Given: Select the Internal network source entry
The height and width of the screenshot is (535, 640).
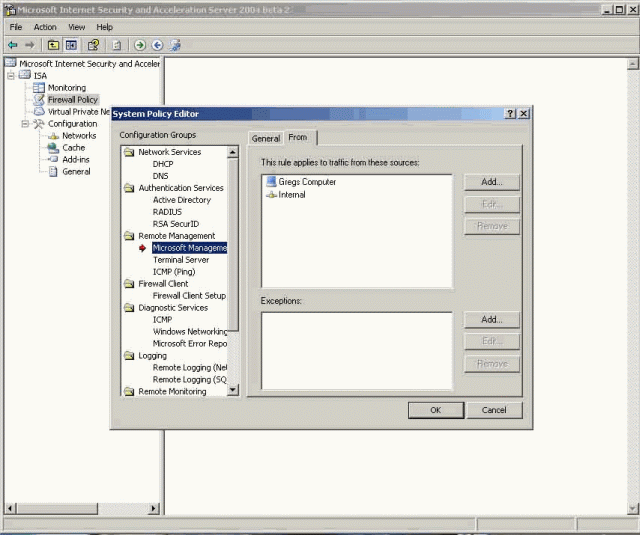Looking at the screenshot, I should coord(292,195).
